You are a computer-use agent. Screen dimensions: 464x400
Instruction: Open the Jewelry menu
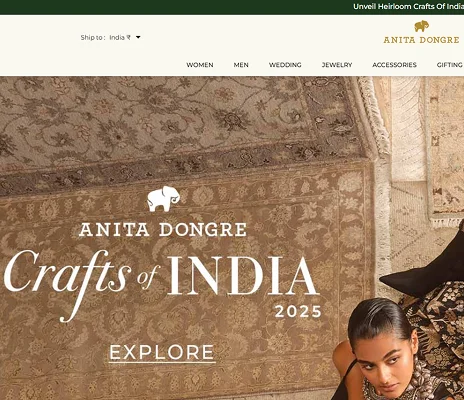tap(337, 65)
